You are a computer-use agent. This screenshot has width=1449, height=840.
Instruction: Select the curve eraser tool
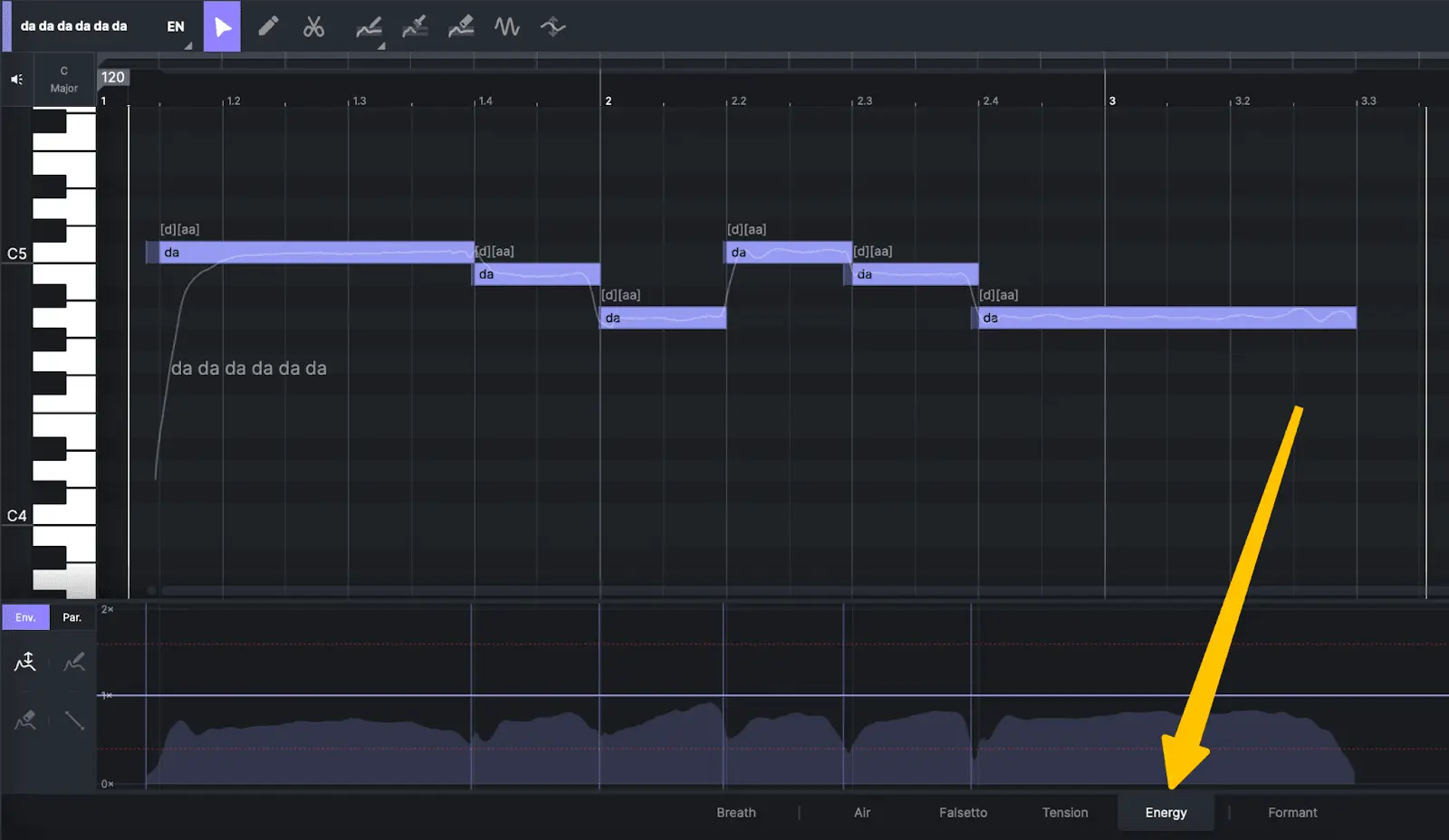[461, 26]
